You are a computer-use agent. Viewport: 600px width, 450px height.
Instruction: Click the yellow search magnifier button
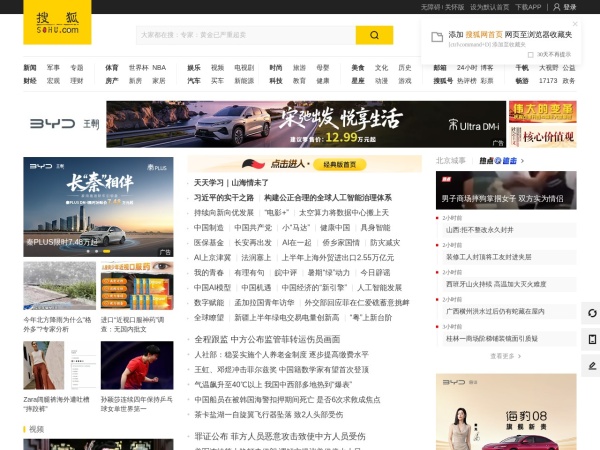(x=374, y=35)
